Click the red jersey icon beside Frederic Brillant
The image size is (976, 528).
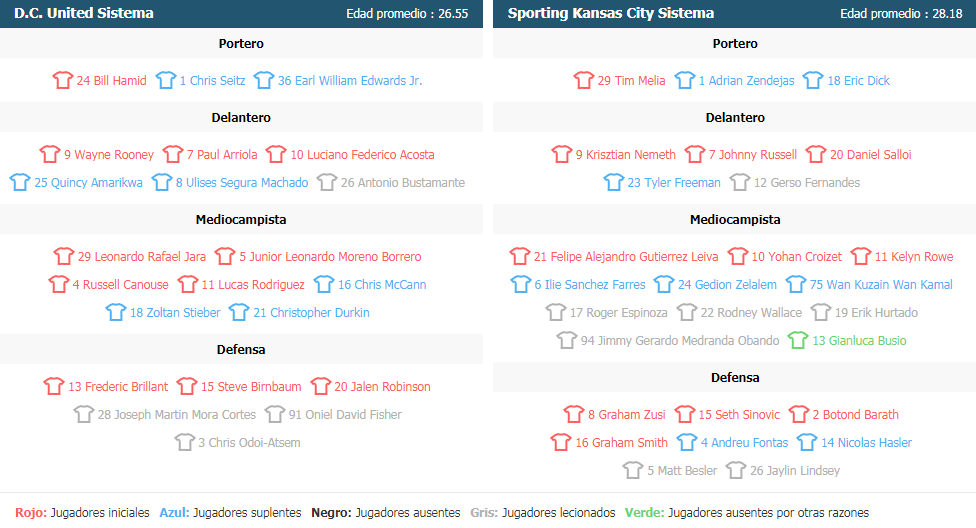click(54, 386)
